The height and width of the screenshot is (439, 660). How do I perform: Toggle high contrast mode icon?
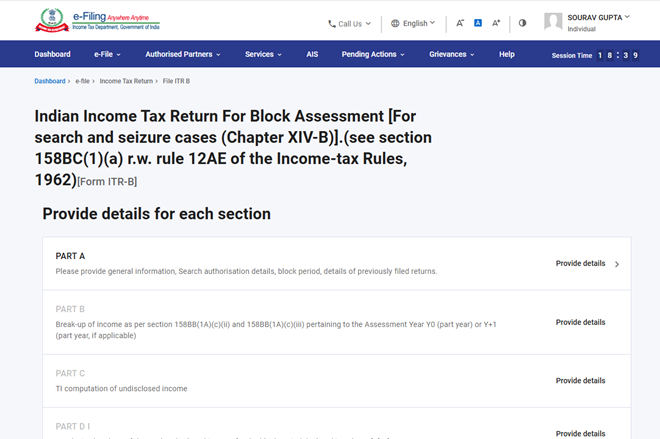tap(522, 23)
